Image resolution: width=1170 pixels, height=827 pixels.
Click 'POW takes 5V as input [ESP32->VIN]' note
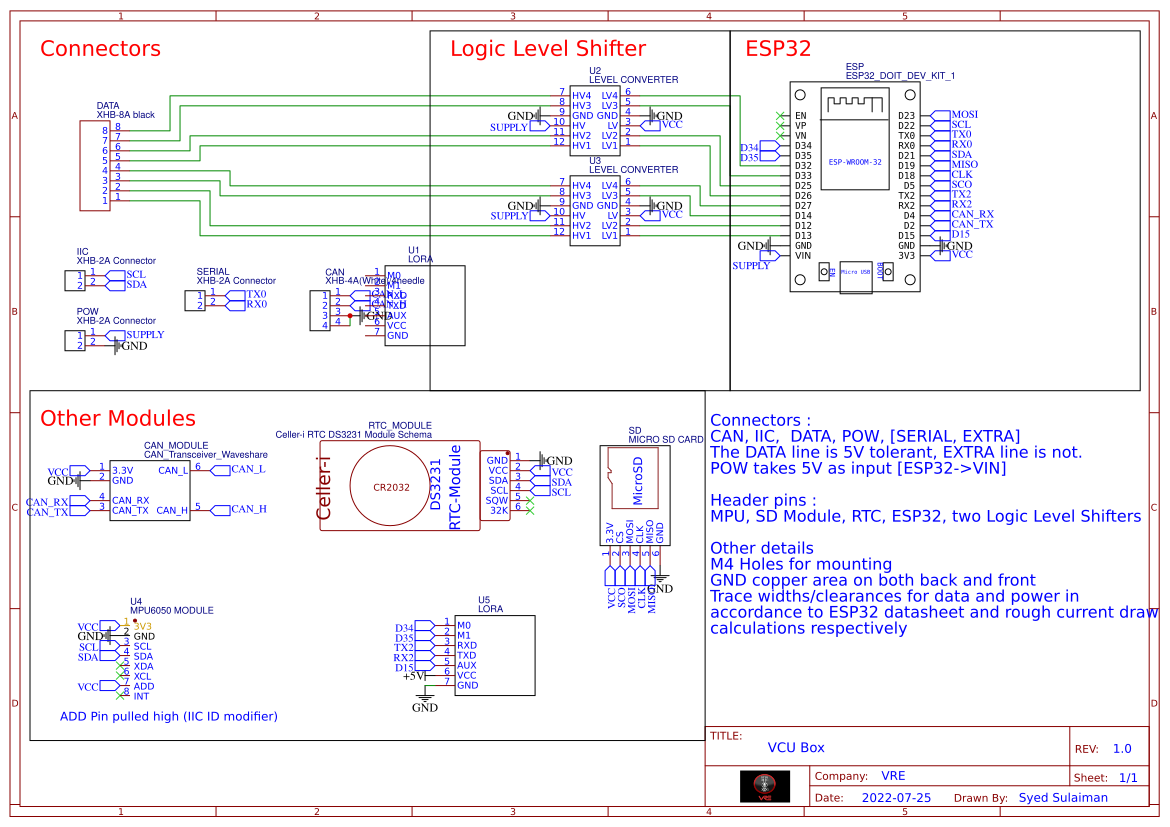[x=858, y=469]
